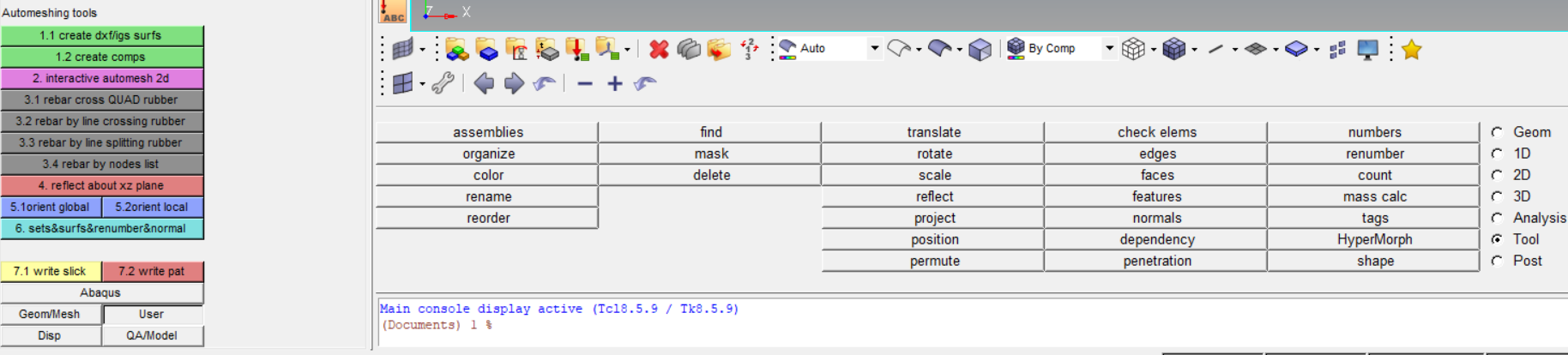Screen dimensions: 1568x355
Task: Open the 'check elems' panel
Action: click(x=1156, y=132)
